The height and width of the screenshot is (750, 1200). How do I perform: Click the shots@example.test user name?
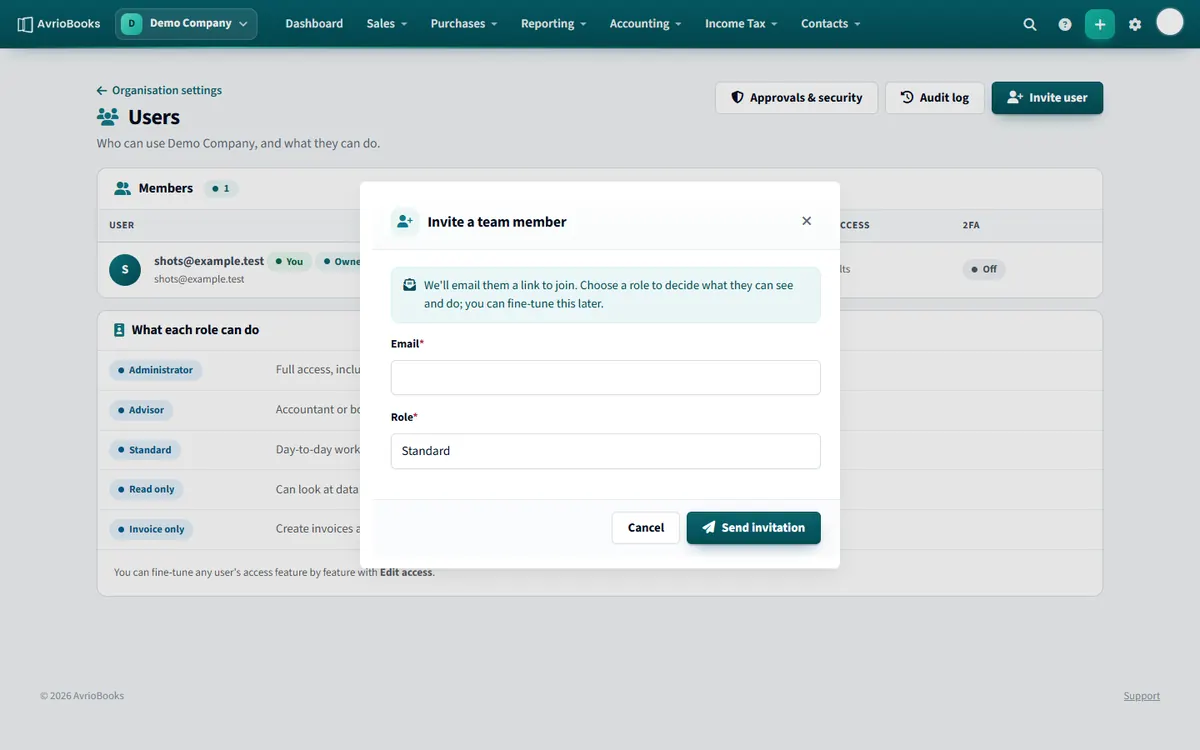click(209, 261)
